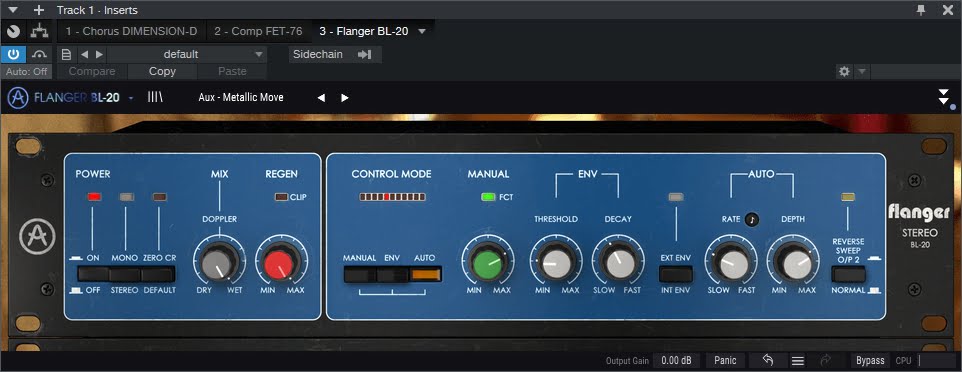962x372 pixels.
Task: Click the Output Gain 0.00 dB field
Action: 677,360
